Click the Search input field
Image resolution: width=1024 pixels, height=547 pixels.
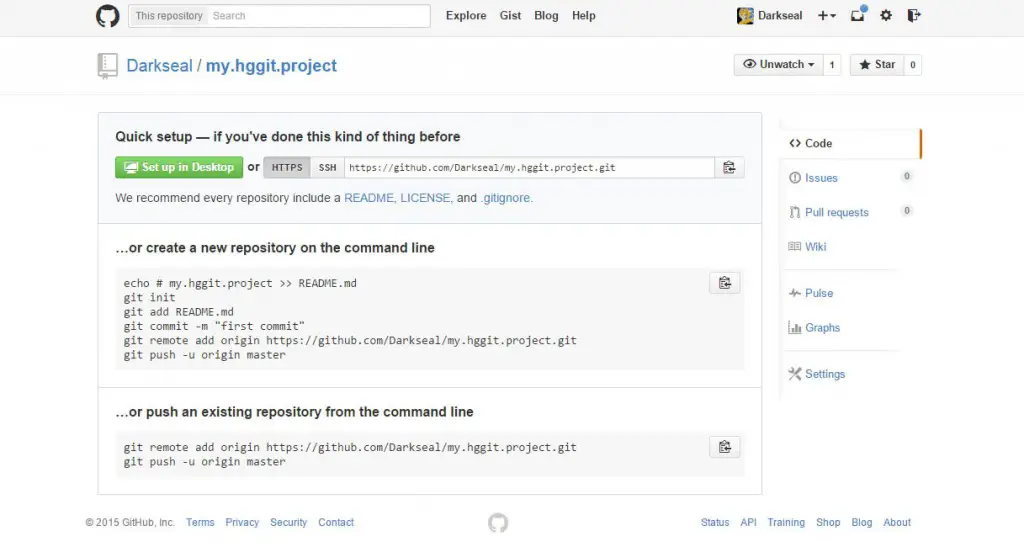319,16
